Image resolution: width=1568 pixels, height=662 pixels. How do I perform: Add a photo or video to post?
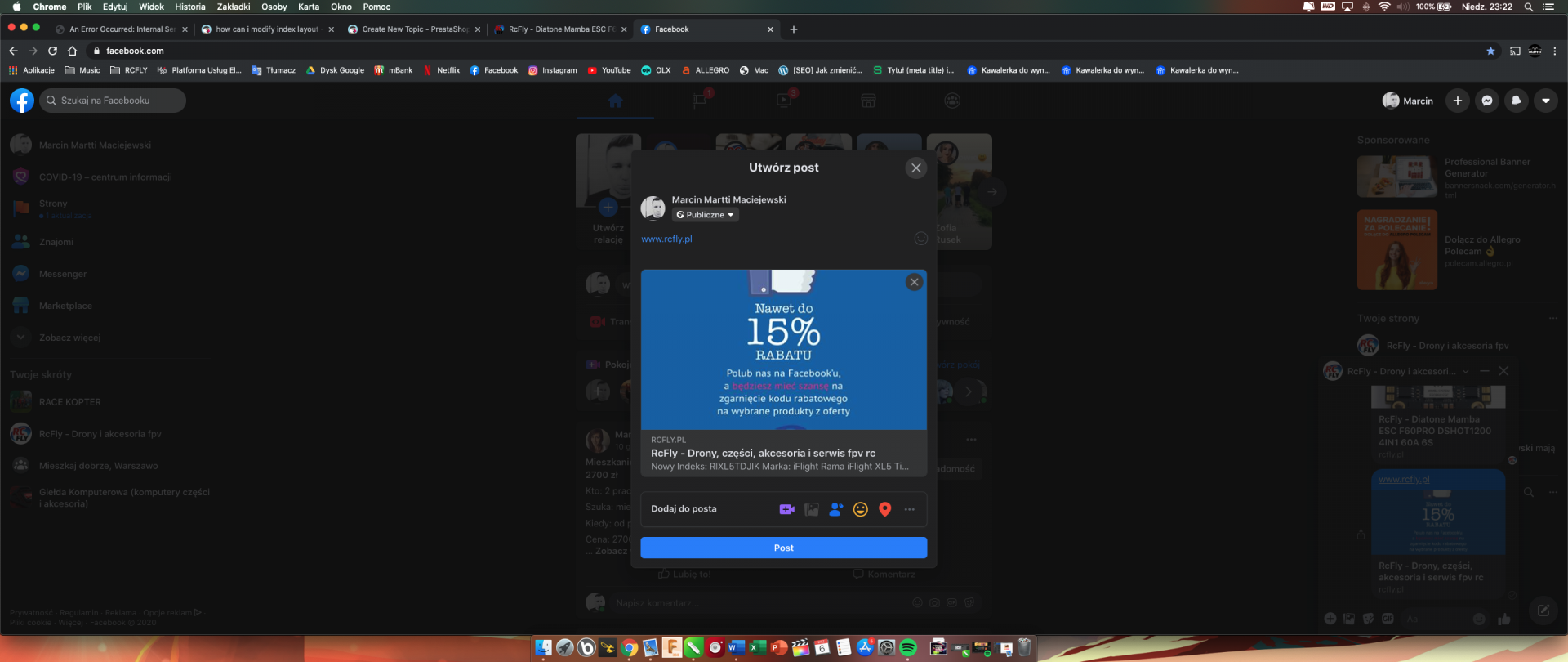pyautogui.click(x=812, y=509)
